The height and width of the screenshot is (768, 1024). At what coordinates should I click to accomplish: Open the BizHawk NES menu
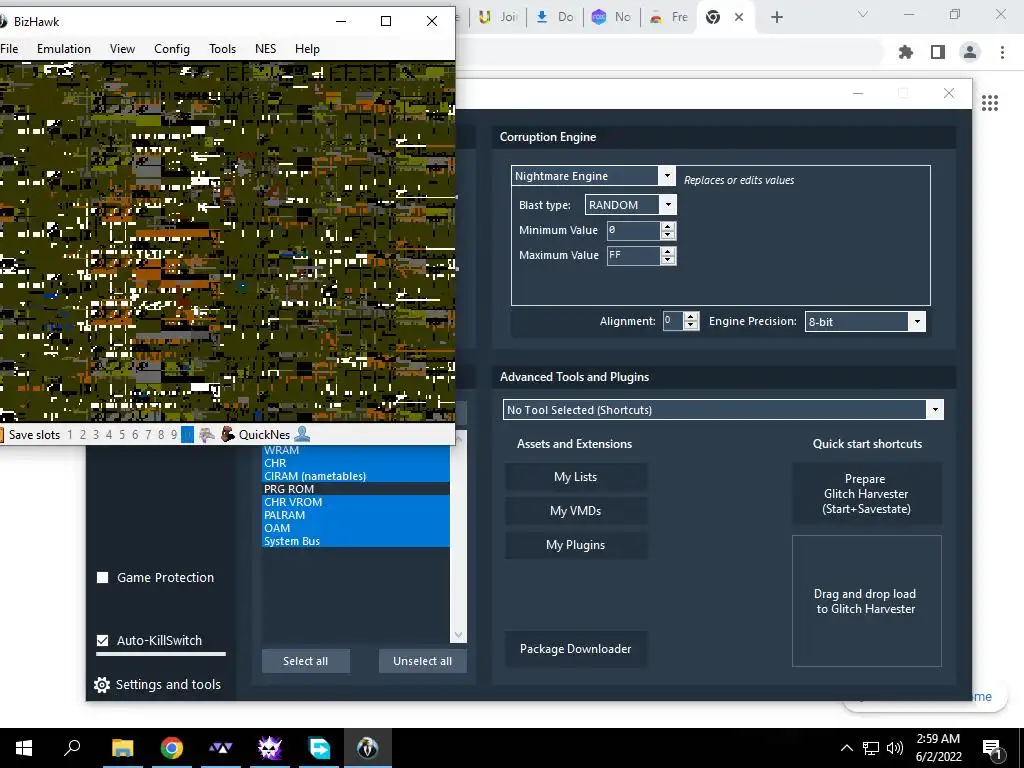[265, 49]
